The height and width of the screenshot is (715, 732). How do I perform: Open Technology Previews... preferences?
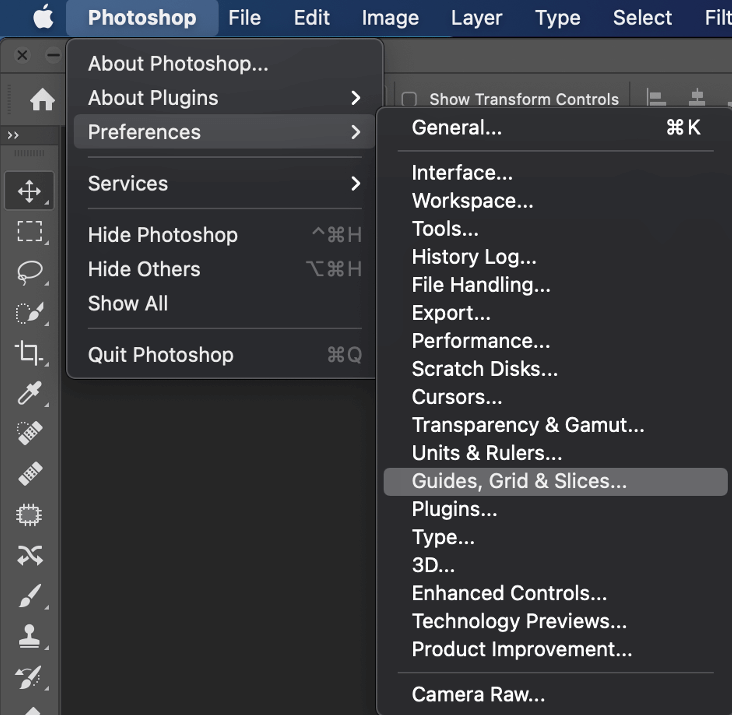[x=556, y=621]
